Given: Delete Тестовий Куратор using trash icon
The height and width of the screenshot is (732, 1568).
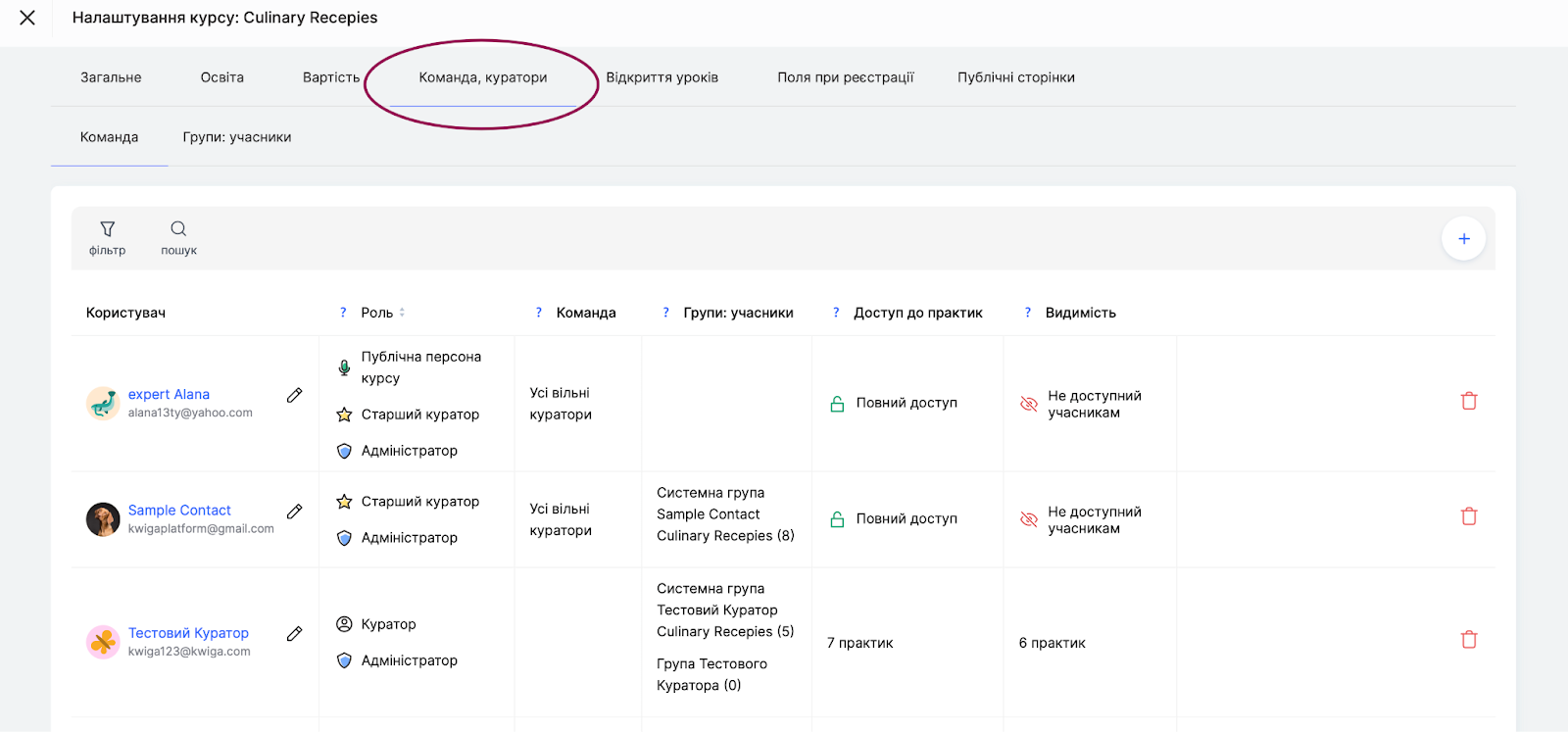Looking at the screenshot, I should (1468, 640).
